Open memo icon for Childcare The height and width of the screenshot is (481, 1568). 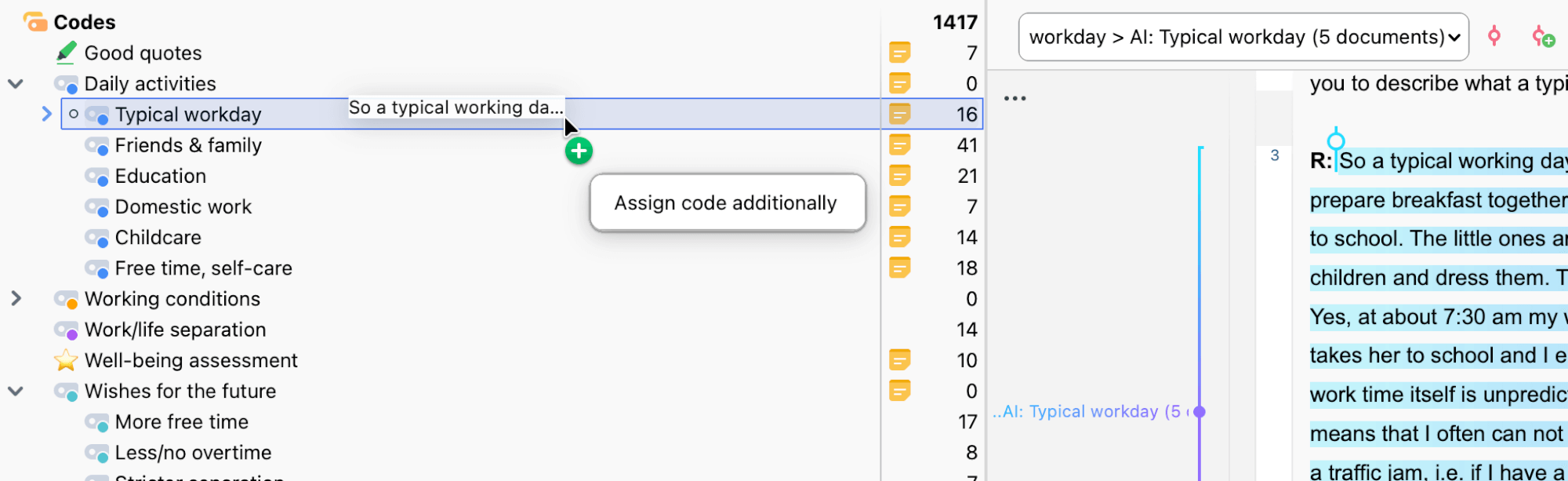pos(900,237)
